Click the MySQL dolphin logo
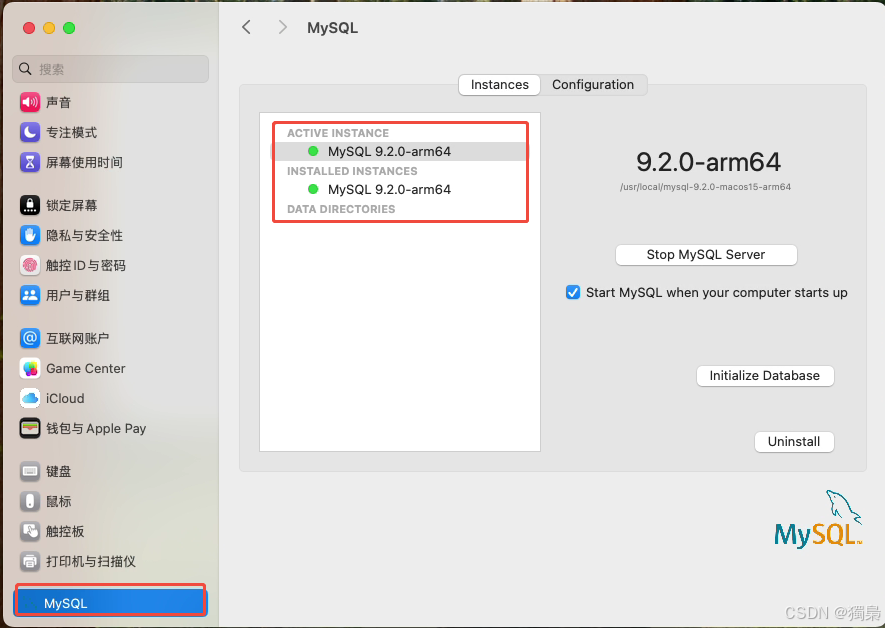 coord(818,519)
